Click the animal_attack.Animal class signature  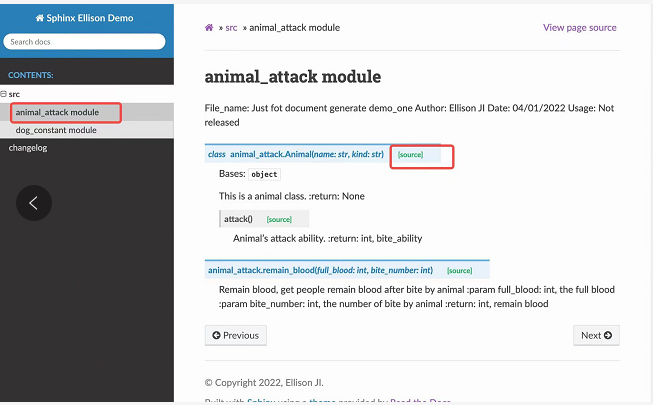point(296,154)
